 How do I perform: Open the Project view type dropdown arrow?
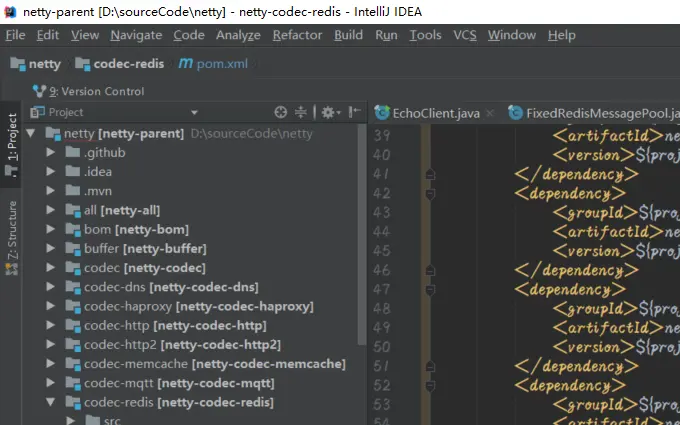click(194, 113)
